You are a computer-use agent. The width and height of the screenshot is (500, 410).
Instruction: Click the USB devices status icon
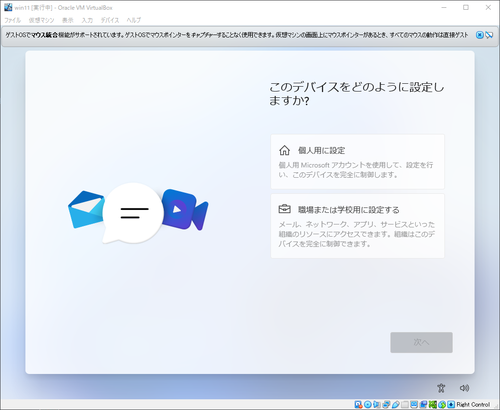click(x=396, y=405)
